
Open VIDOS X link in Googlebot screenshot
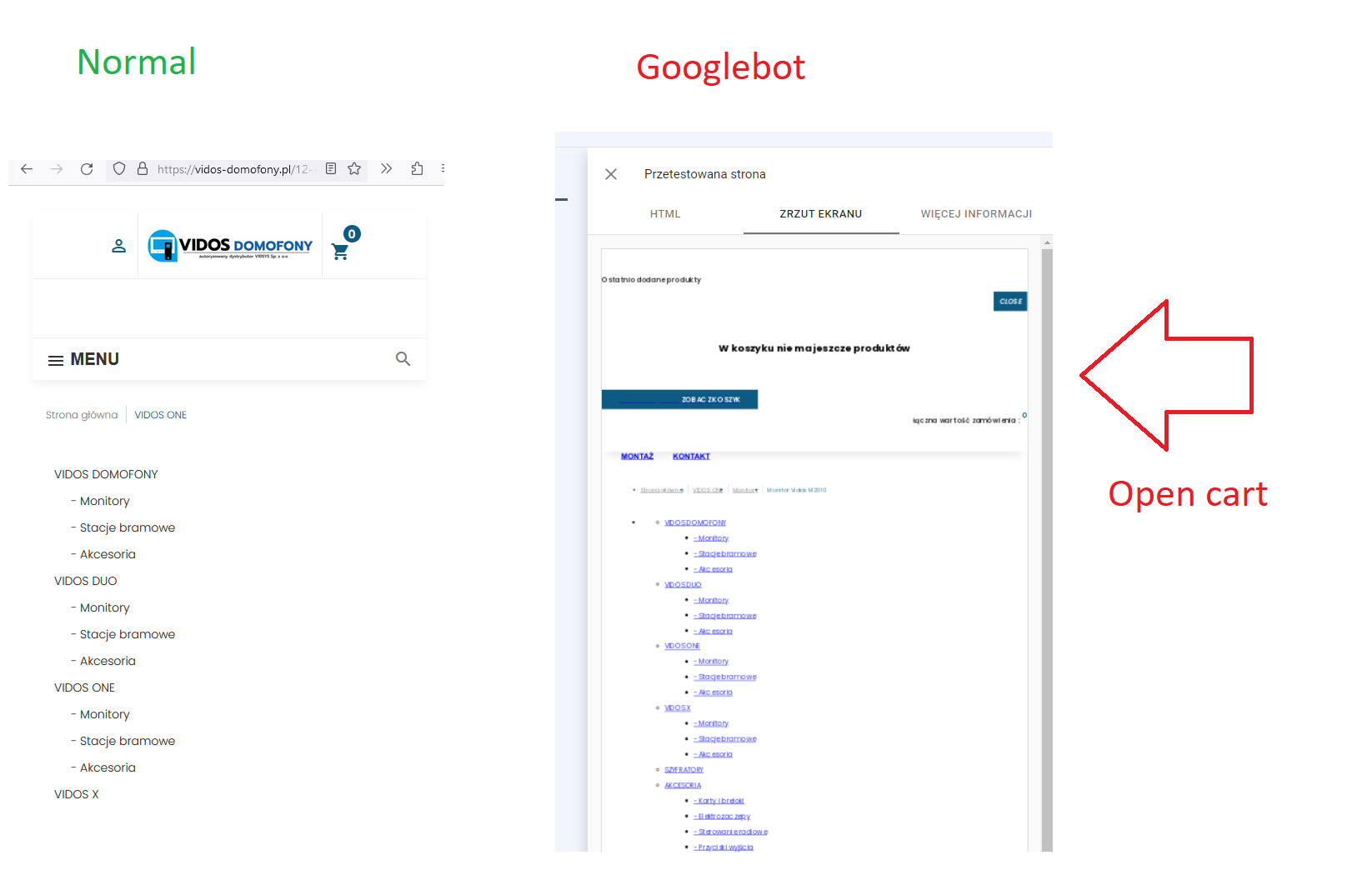pos(678,708)
